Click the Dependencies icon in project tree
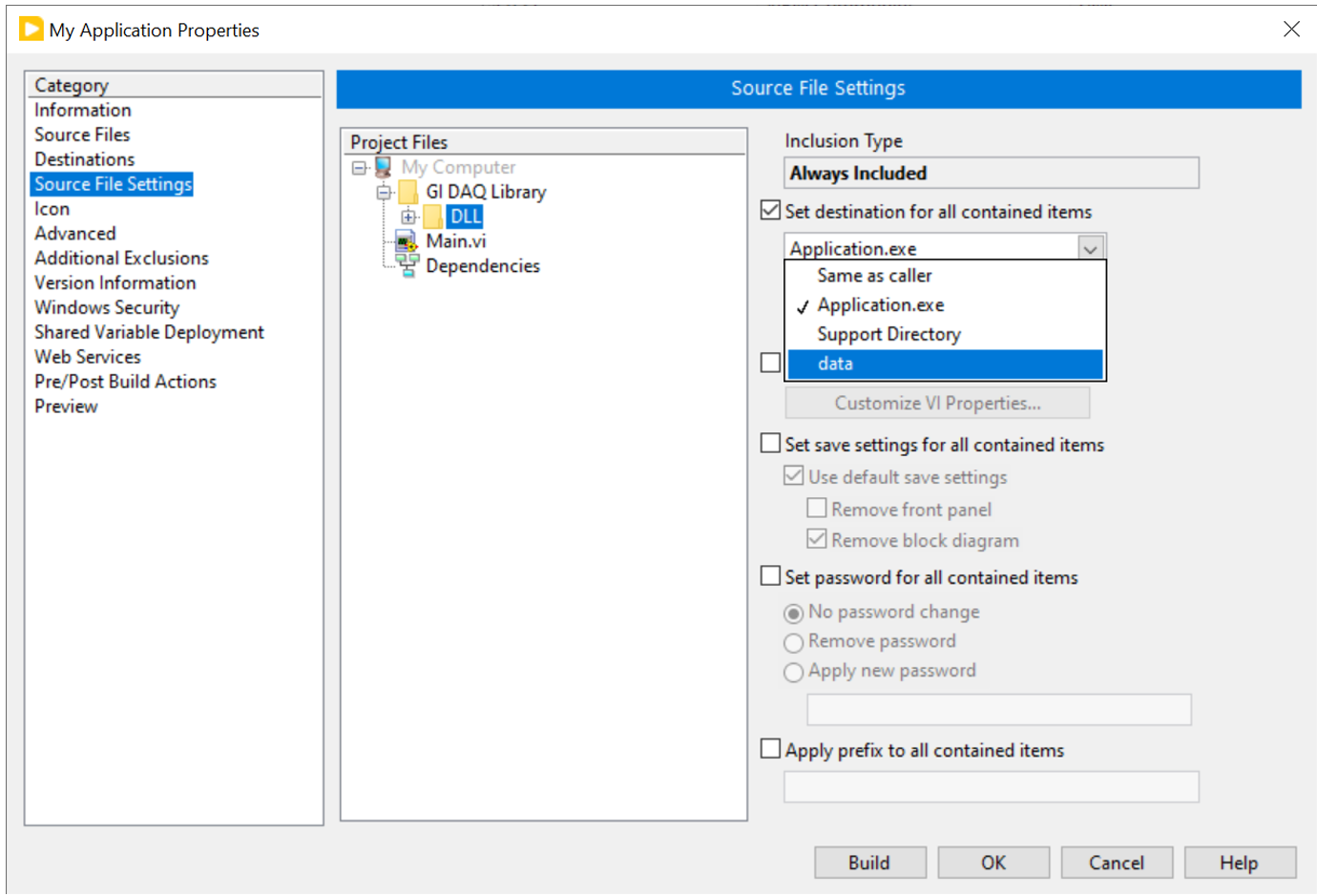Screen dimensions: 1317x896 coord(408,266)
